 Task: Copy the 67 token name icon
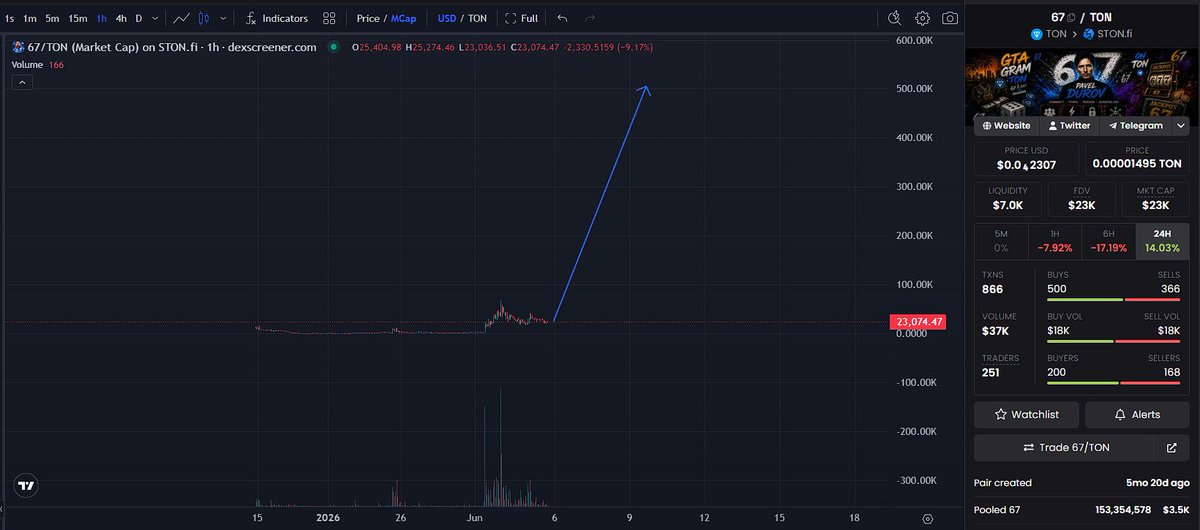tap(1070, 17)
